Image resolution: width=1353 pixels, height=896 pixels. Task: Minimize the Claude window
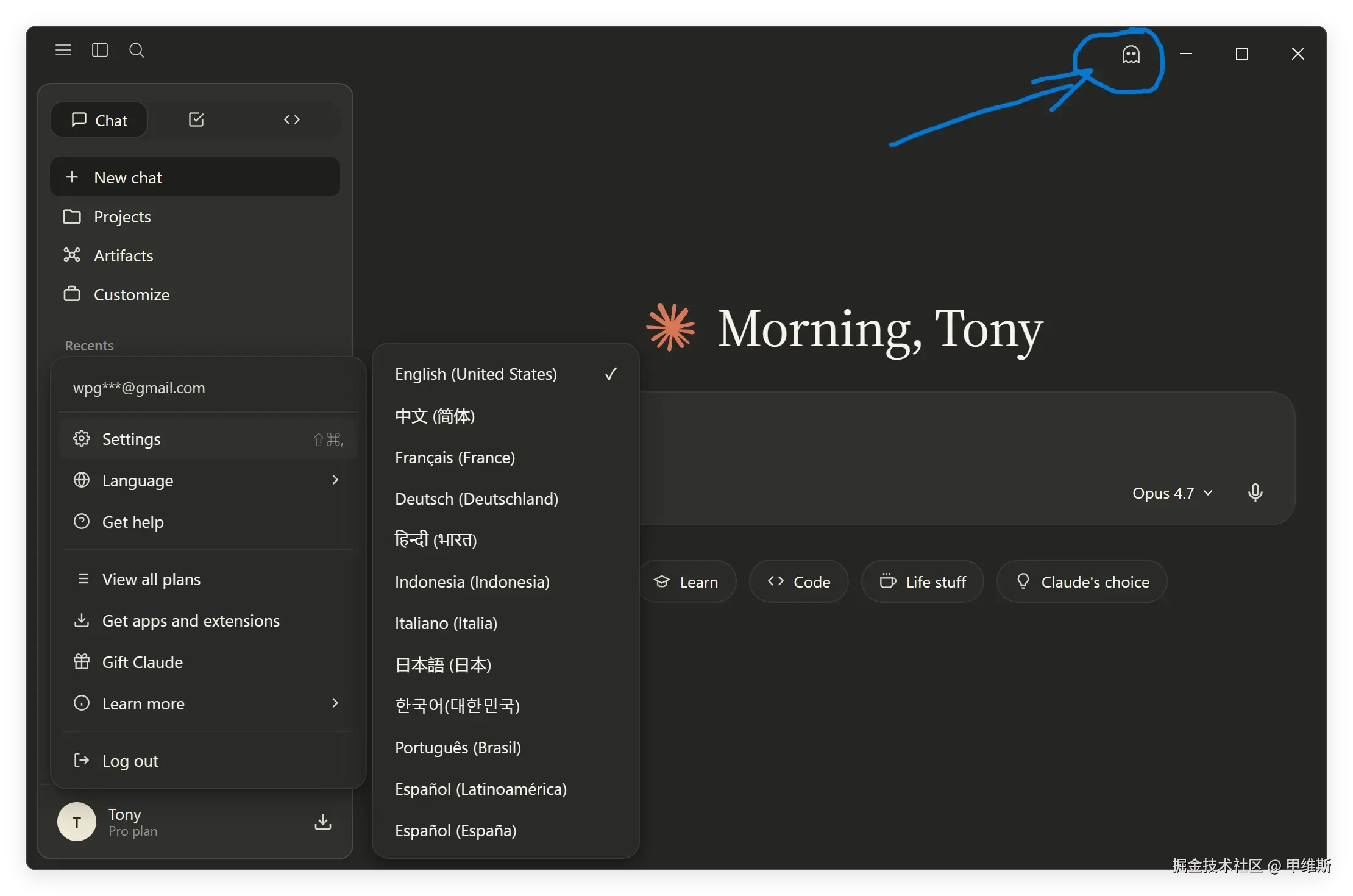pyautogui.click(x=1186, y=54)
